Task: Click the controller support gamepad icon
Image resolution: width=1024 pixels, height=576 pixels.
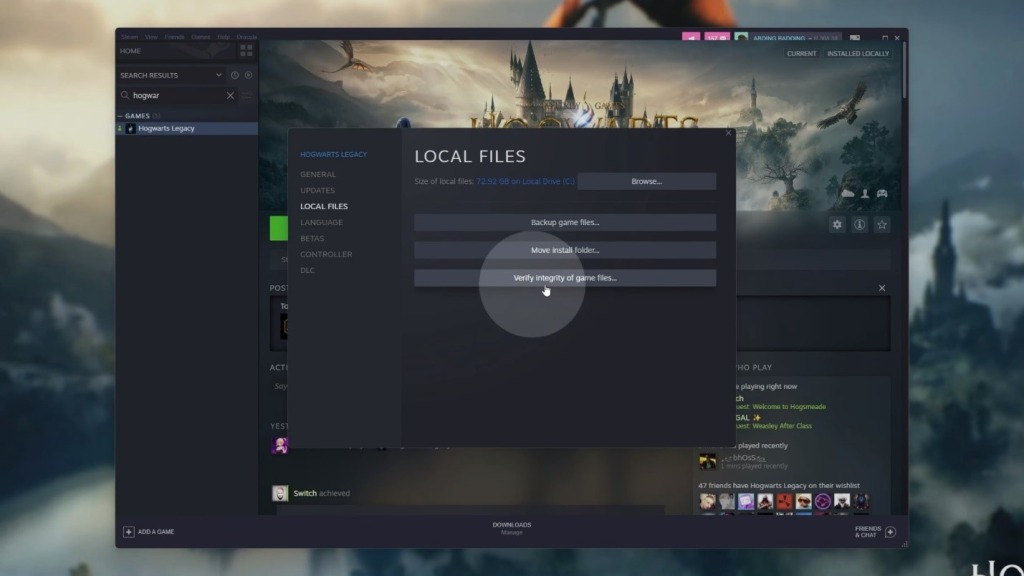Action: click(882, 193)
